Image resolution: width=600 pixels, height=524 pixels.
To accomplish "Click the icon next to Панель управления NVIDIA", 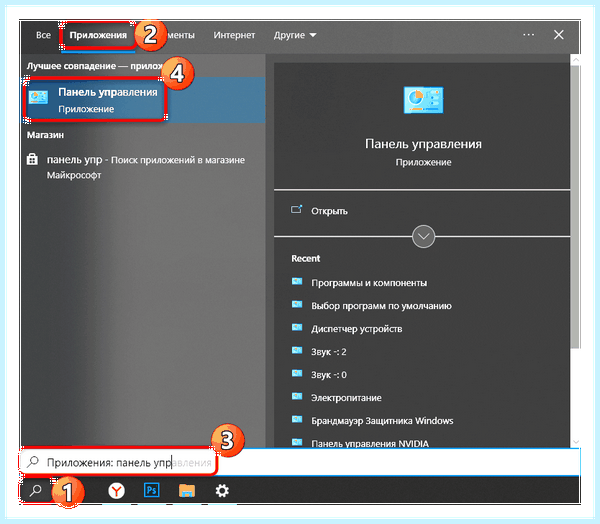I will (x=297, y=442).
